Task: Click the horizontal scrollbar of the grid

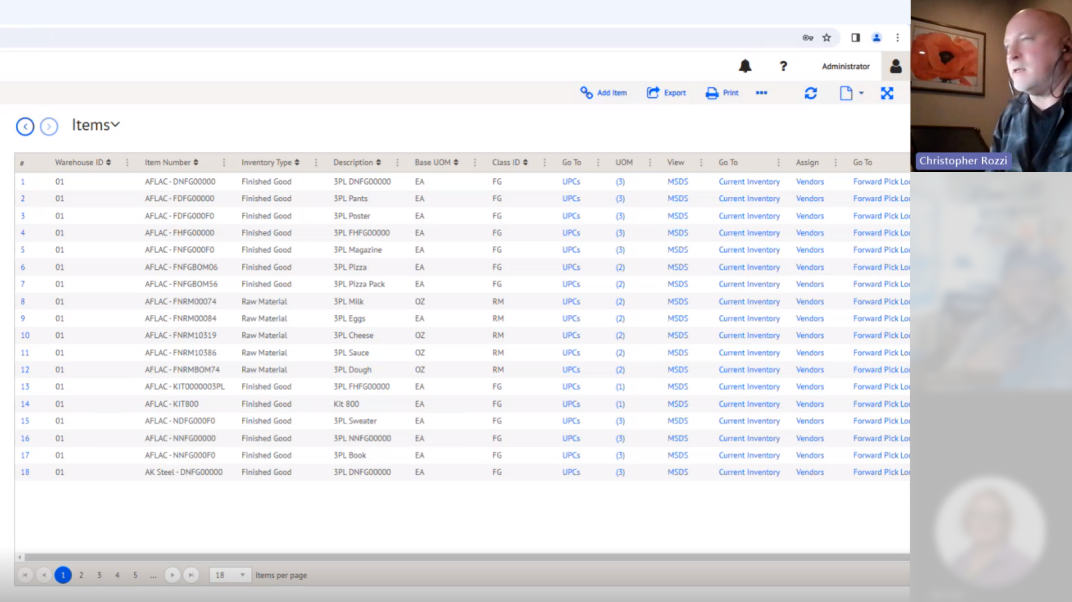Action: [465, 558]
